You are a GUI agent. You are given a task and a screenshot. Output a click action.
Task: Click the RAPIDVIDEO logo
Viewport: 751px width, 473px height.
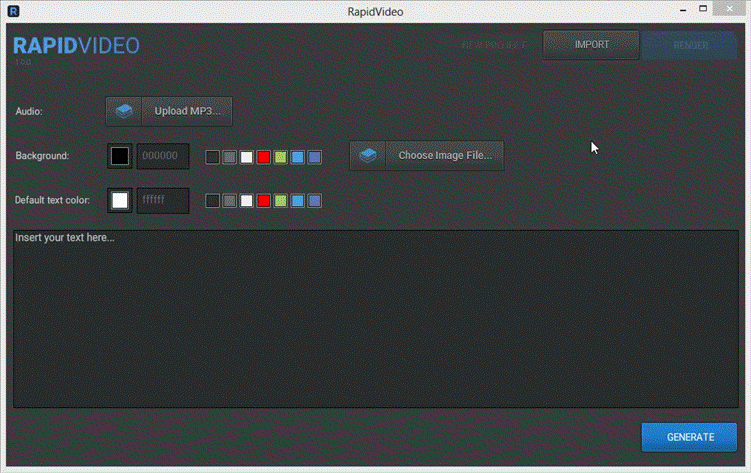pos(76,46)
